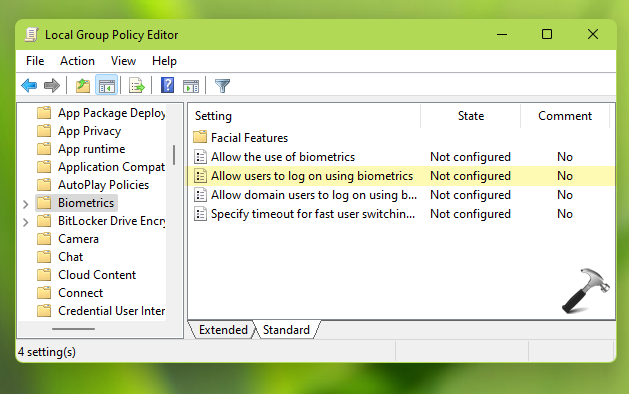Click the App runtime folder icon
This screenshot has width=629, height=394.
(44, 149)
